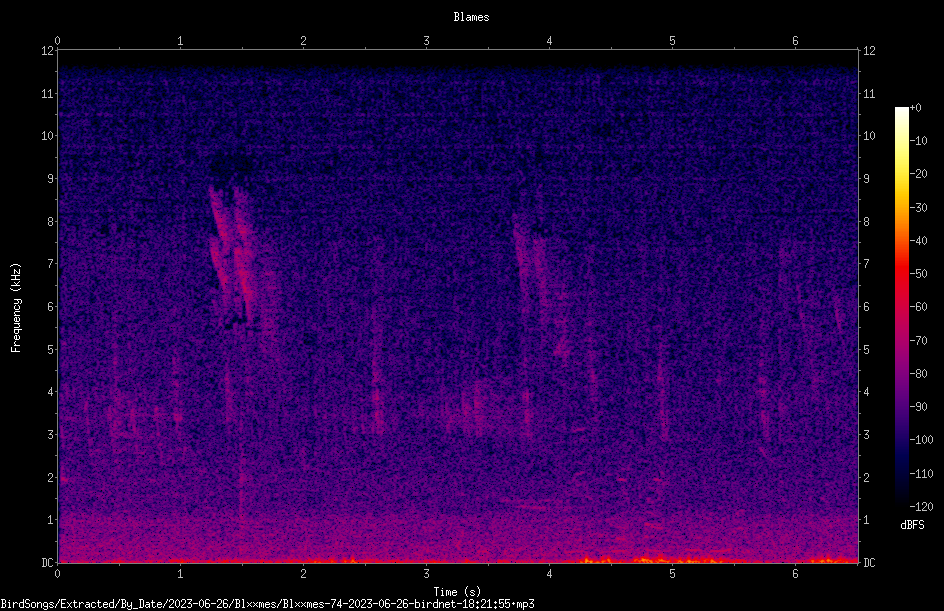Click the "0" second tick on the bottom time axis
Viewport: 944px width, 611px height.
tap(57, 574)
